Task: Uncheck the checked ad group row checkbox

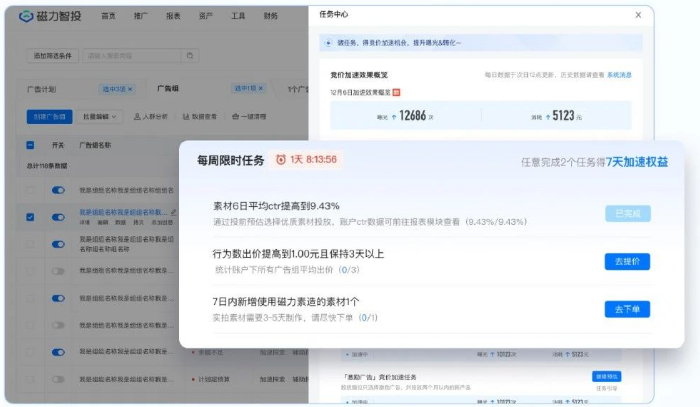Action: click(x=30, y=217)
